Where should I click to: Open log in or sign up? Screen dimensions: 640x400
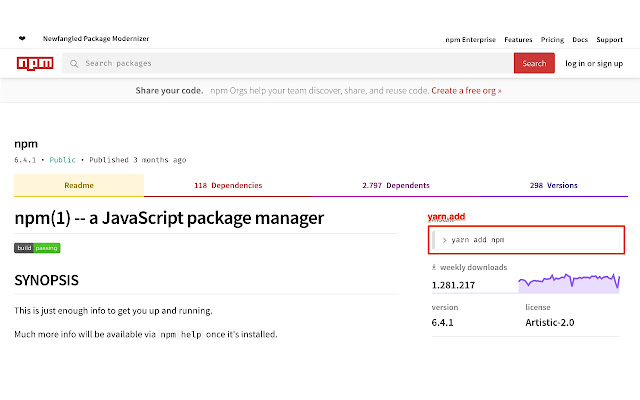(x=594, y=64)
